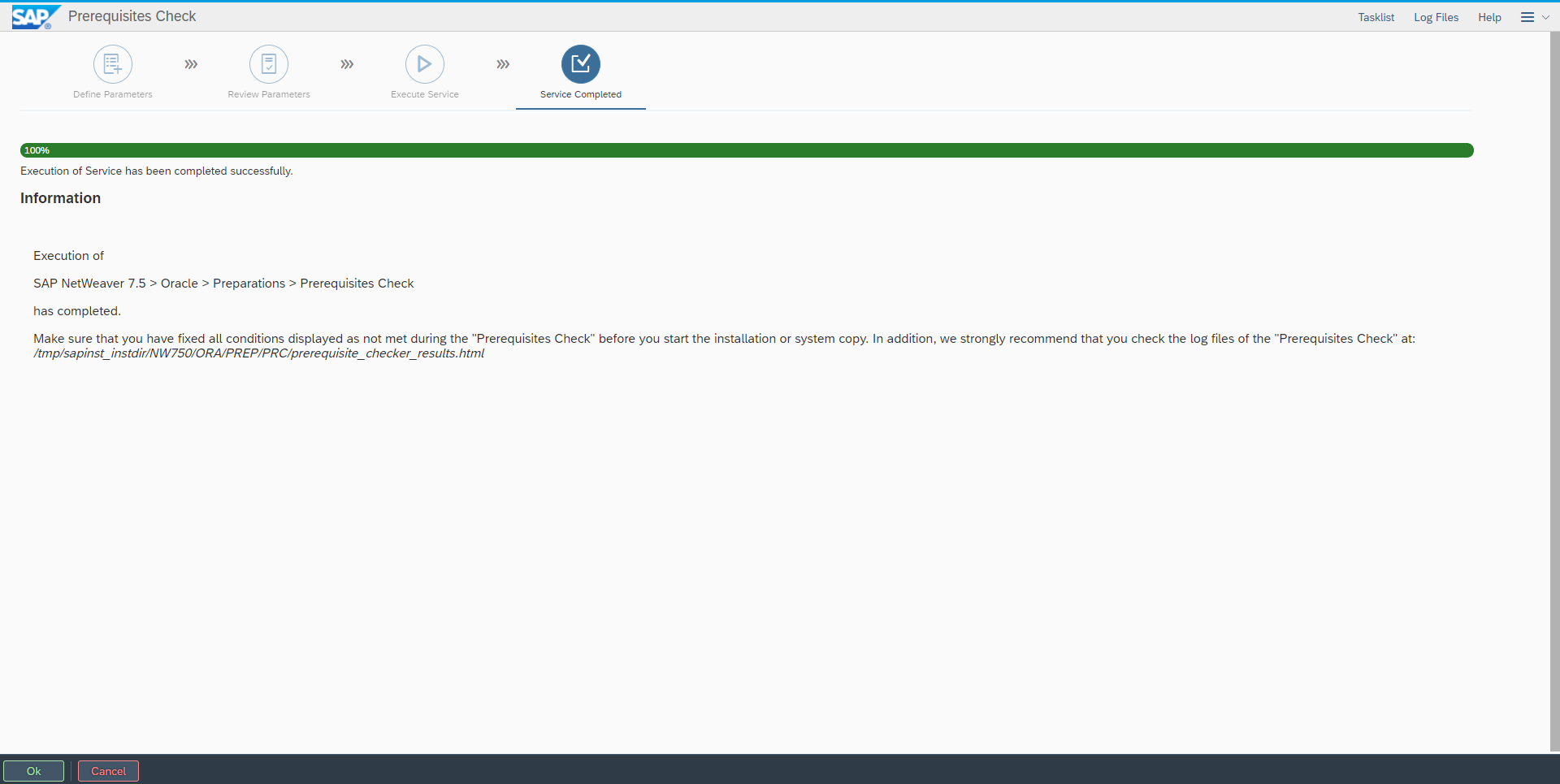Click the 100% progress bar
The width and height of the screenshot is (1560, 784).
[747, 150]
